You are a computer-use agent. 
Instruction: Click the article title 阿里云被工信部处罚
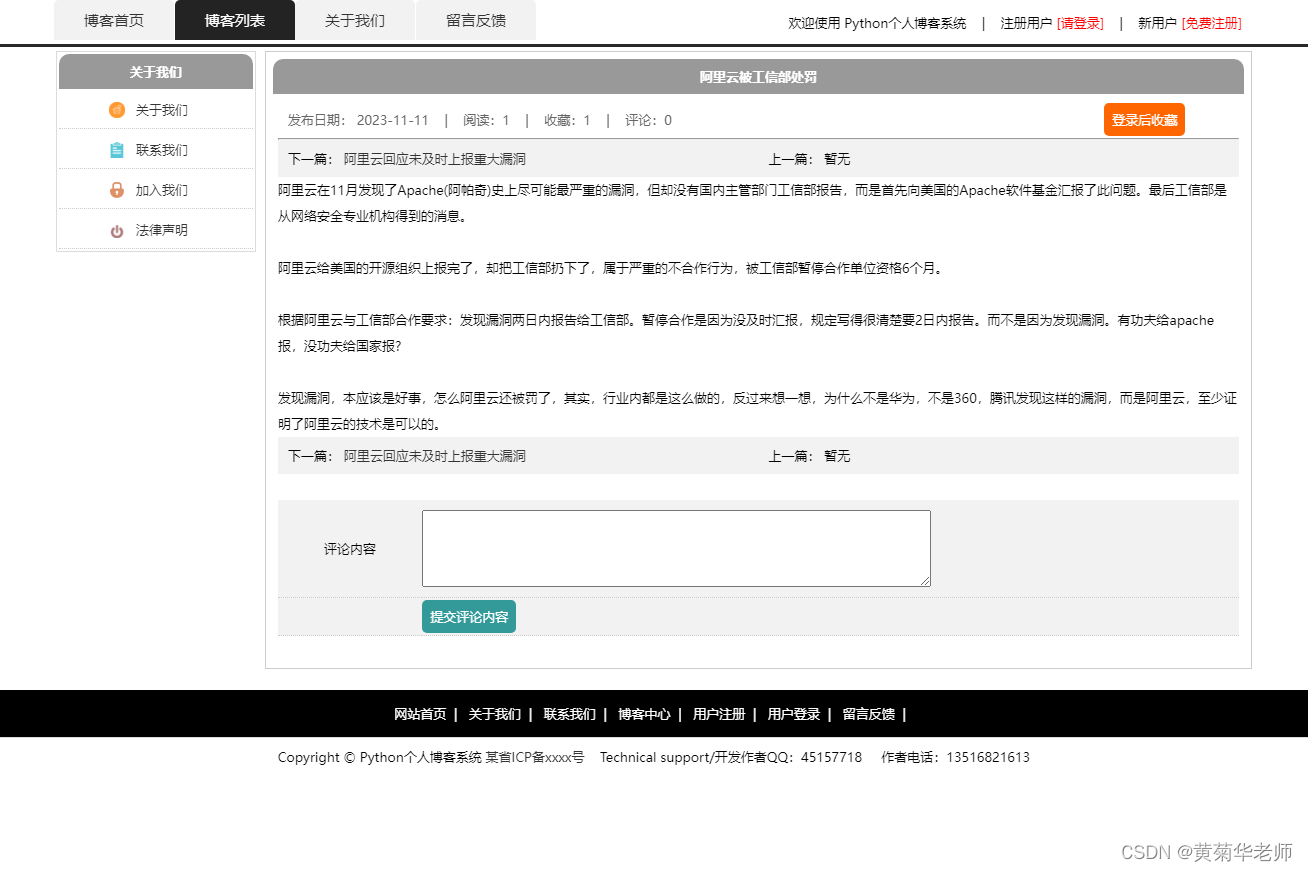tap(758, 77)
